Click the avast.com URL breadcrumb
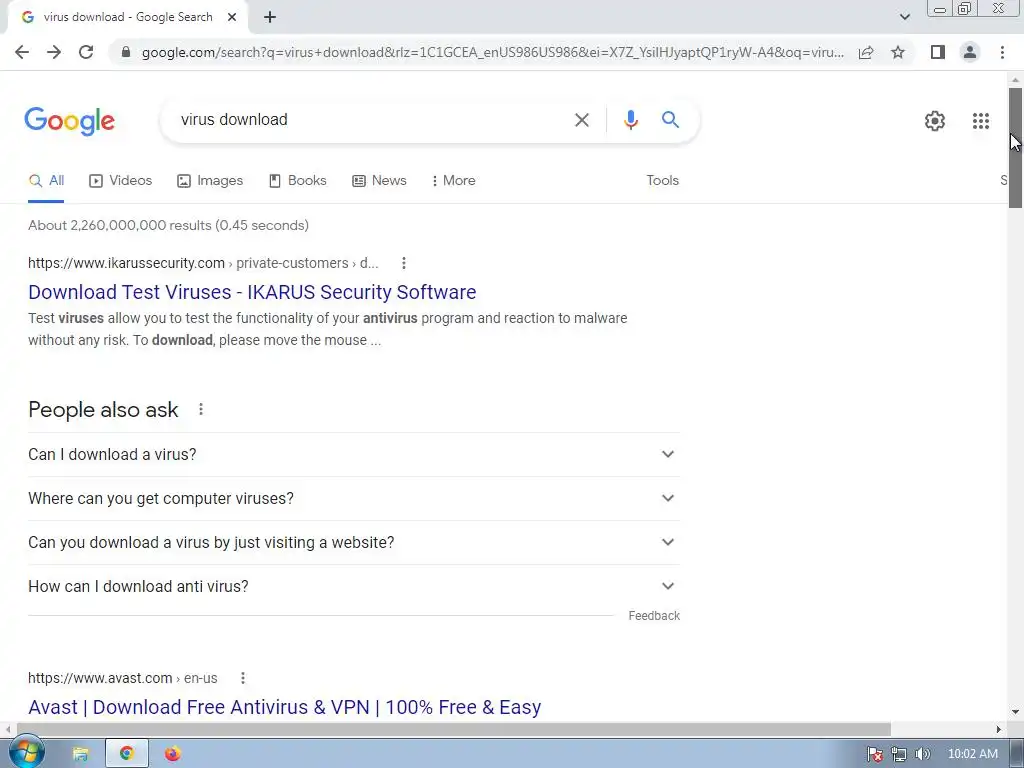Viewport: 1024px width, 768px height. (123, 679)
